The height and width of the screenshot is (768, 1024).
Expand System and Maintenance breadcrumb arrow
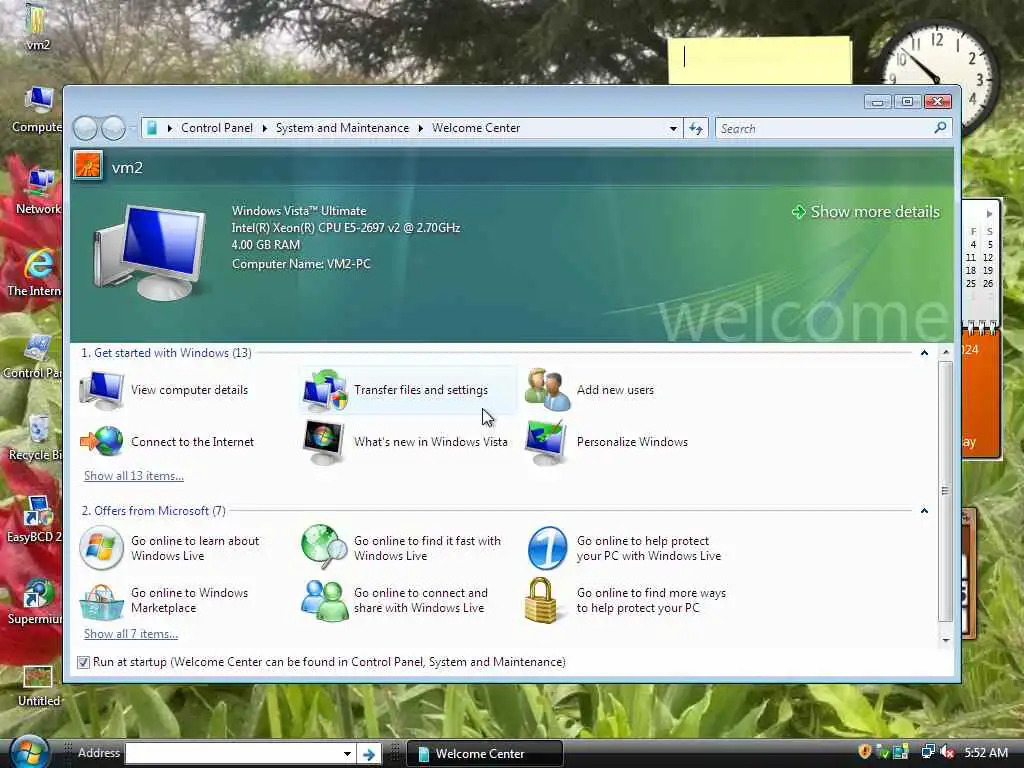click(421, 128)
